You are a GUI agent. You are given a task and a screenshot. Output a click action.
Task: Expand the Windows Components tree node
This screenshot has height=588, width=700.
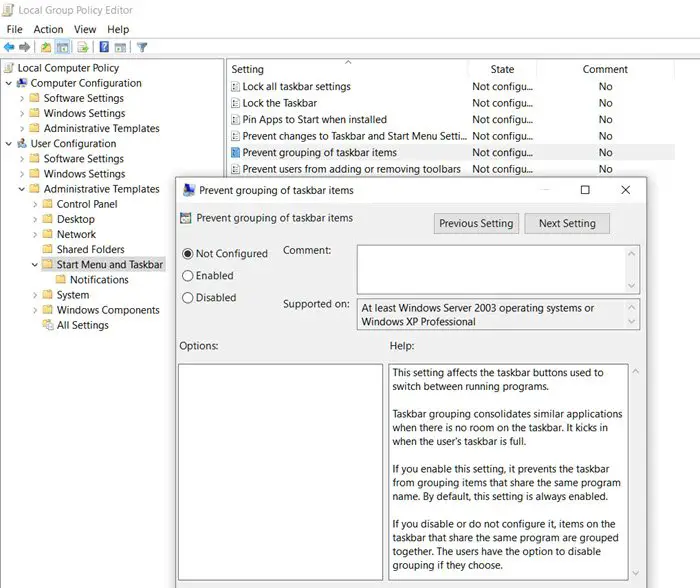coord(36,310)
